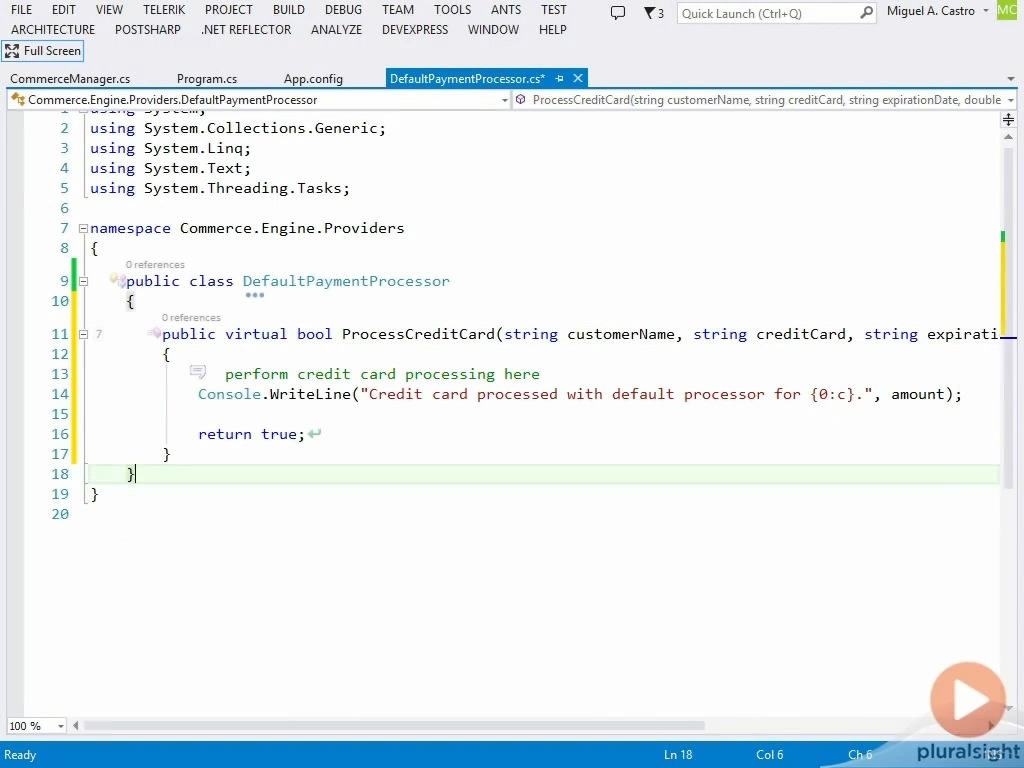Open the TOOLS menu
The width and height of the screenshot is (1024, 768).
[452, 10]
